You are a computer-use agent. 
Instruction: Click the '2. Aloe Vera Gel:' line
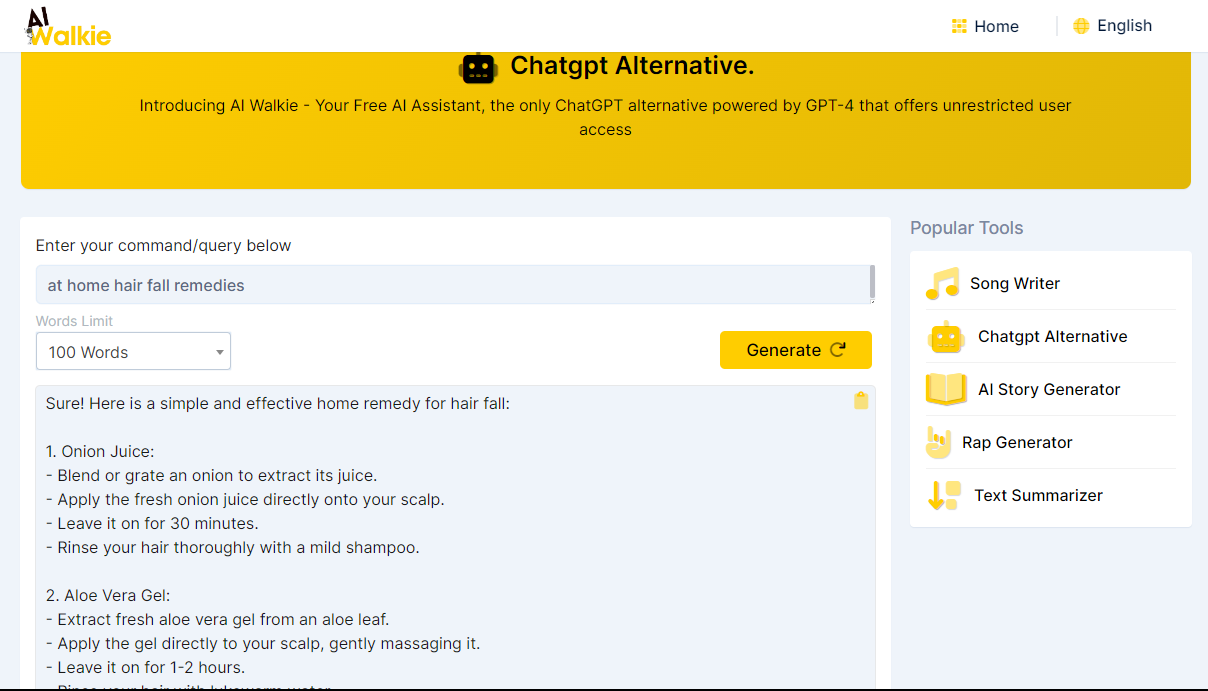point(108,596)
